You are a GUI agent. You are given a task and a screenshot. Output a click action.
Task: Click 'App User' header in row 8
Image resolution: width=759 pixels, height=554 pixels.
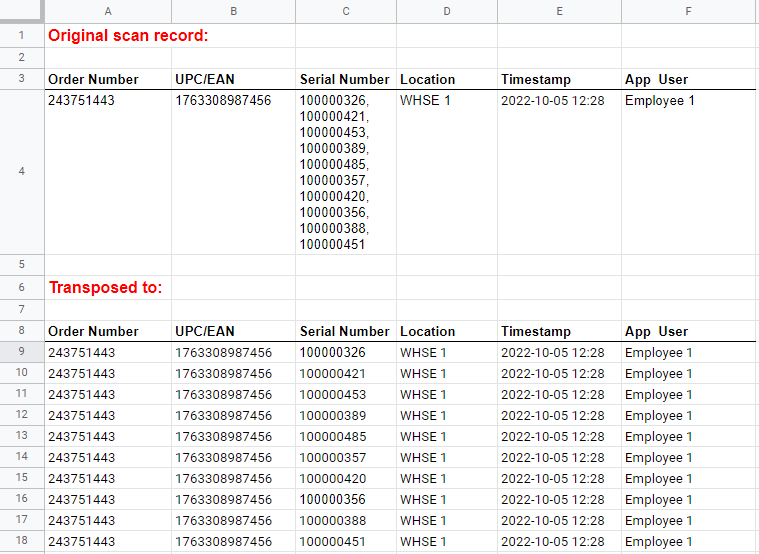click(656, 331)
